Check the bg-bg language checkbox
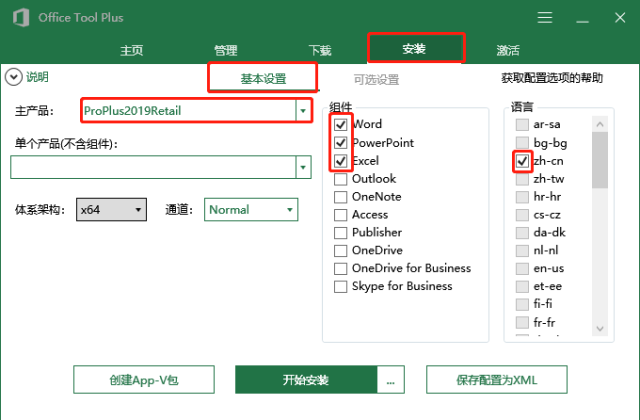This screenshot has height=420, width=640. coord(522,142)
